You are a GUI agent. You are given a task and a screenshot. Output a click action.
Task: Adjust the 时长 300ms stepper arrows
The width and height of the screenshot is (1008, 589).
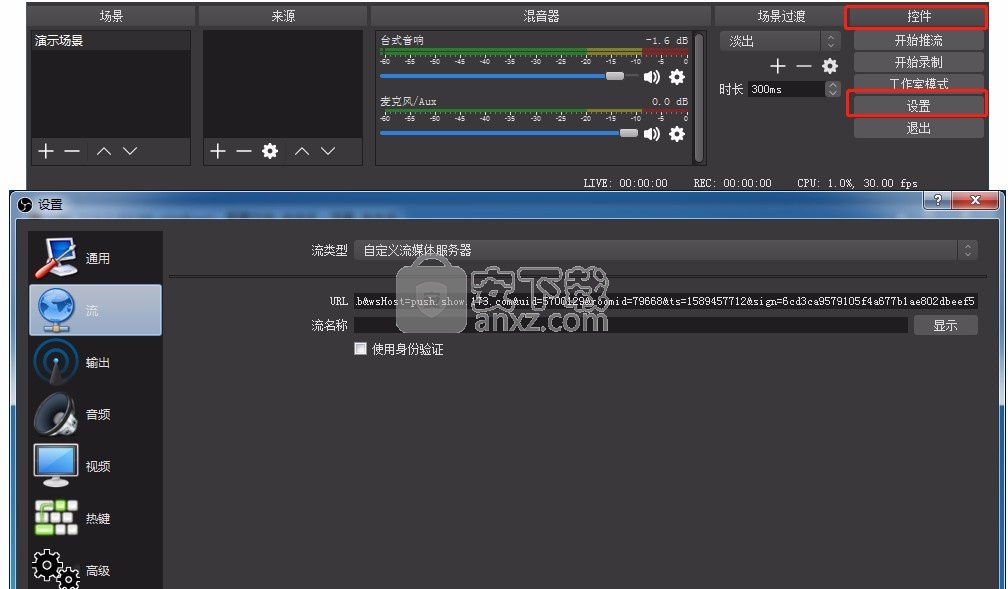point(833,89)
